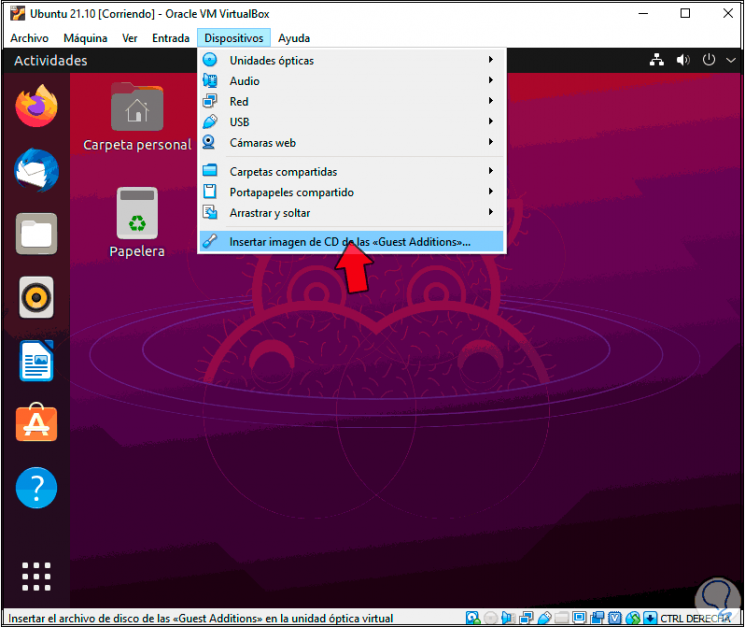Open the Papelera trash desktop icon
The image size is (745, 627).
(137, 222)
